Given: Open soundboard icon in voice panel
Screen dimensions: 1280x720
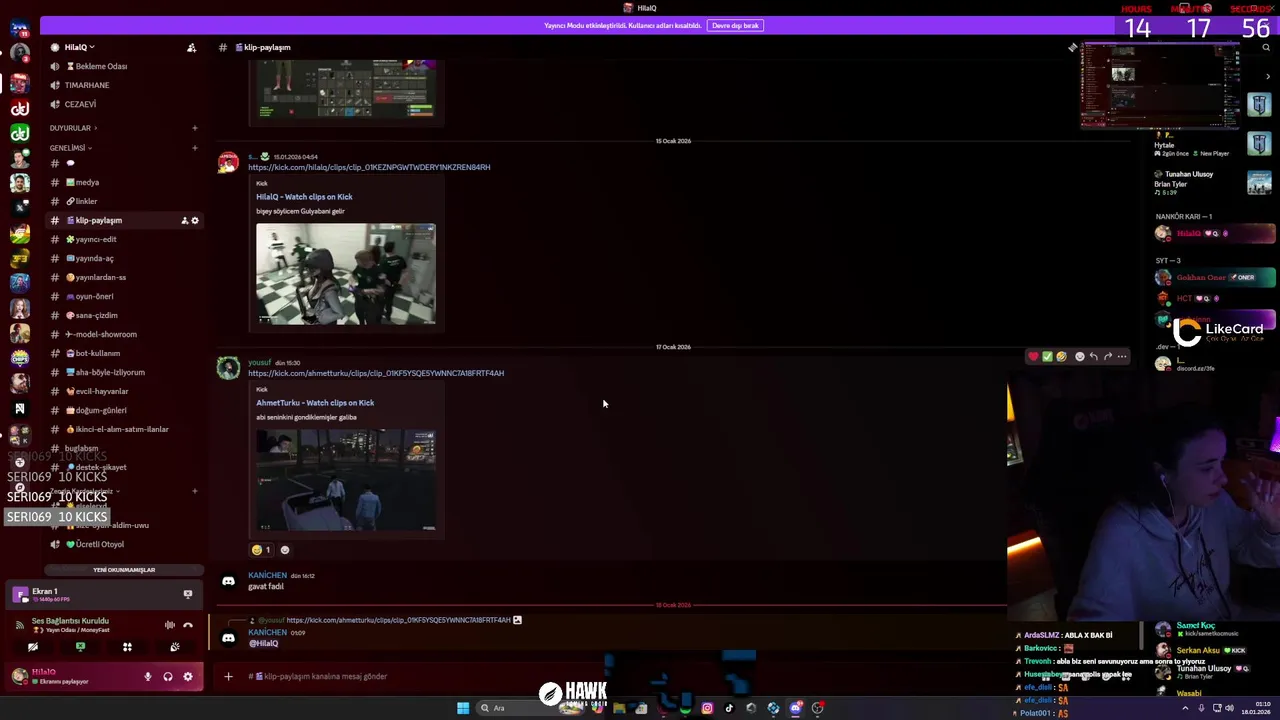Looking at the screenshot, I should tap(174, 647).
